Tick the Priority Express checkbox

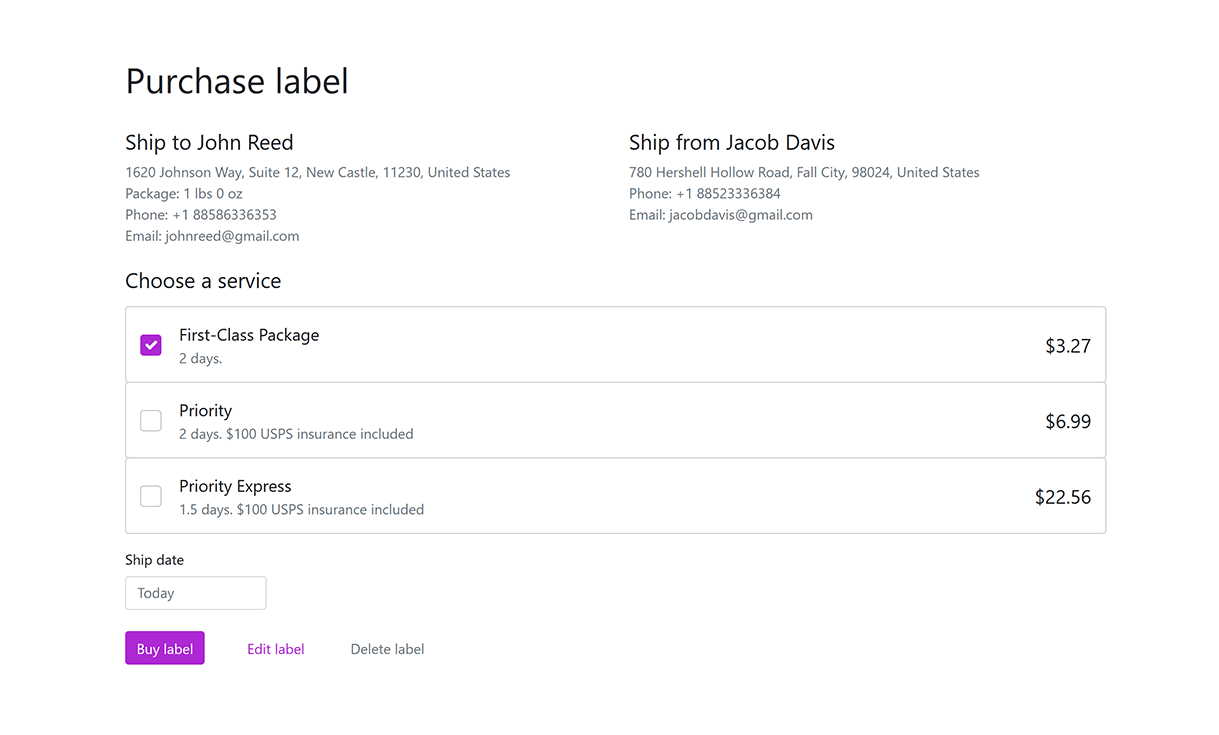pyautogui.click(x=151, y=496)
